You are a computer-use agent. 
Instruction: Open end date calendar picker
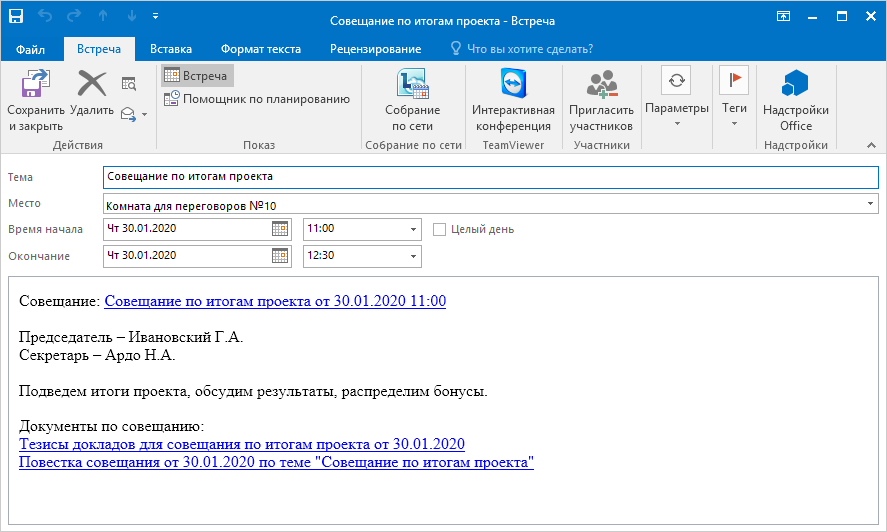click(x=281, y=256)
